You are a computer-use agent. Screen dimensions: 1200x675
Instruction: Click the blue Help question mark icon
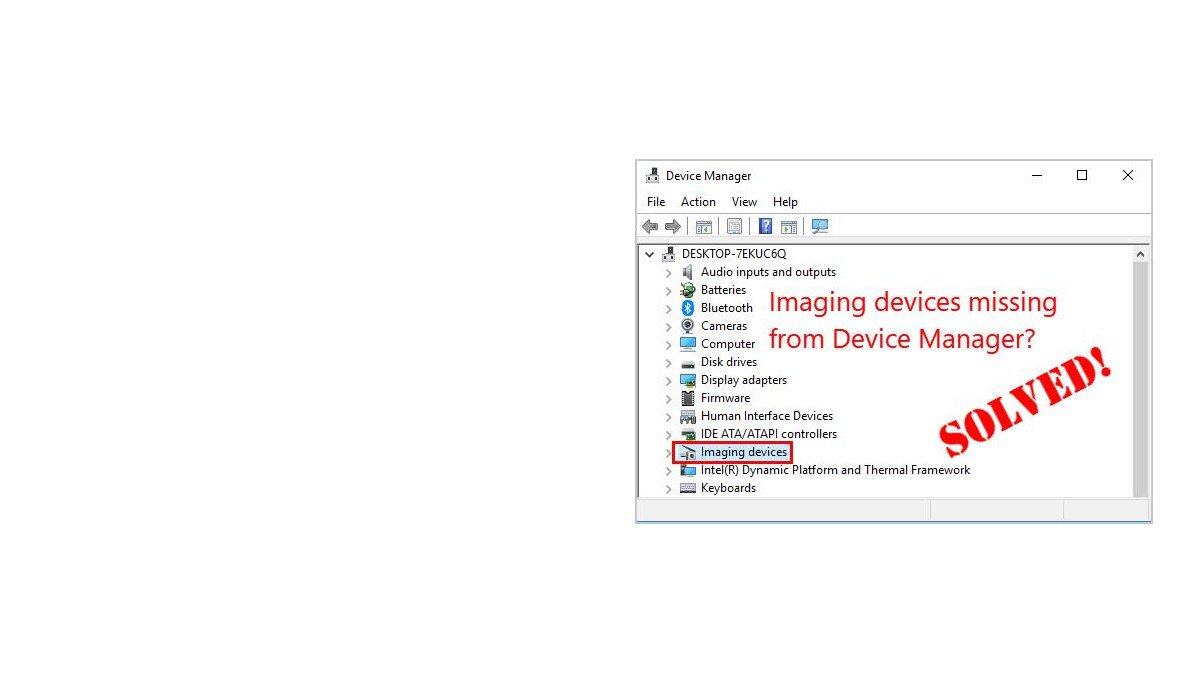(765, 227)
